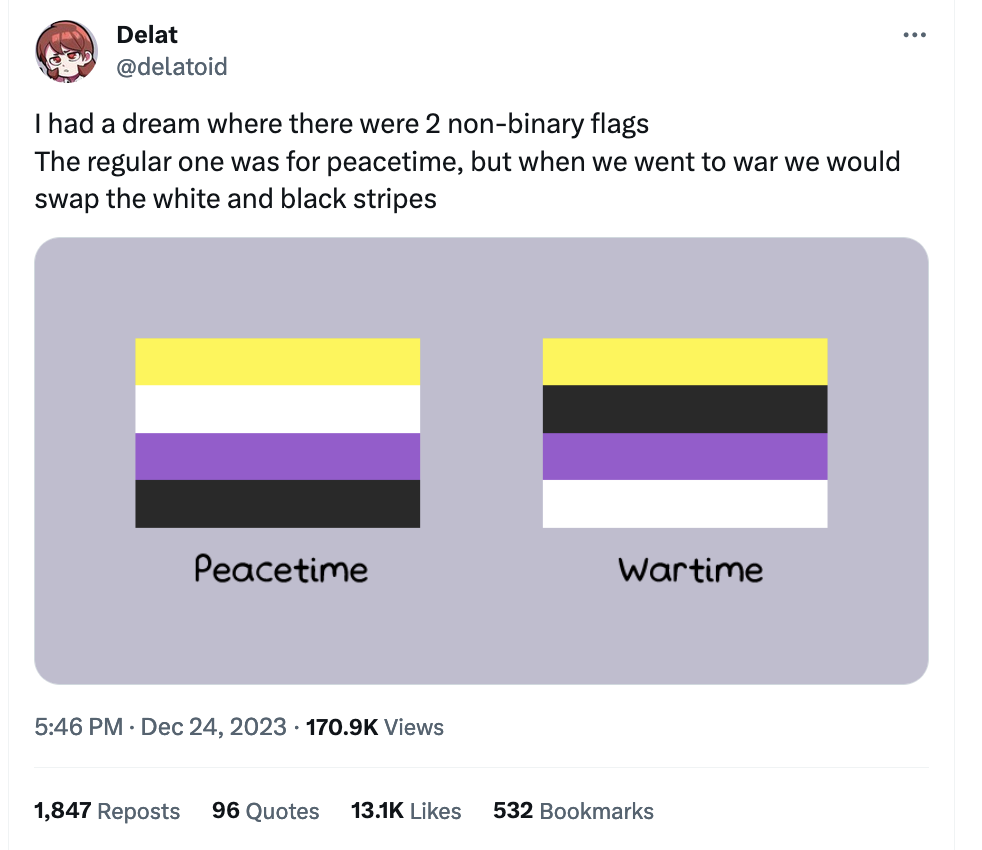Open the tweet options menu via the three dots
The width and height of the screenshot is (982, 850).
[914, 33]
